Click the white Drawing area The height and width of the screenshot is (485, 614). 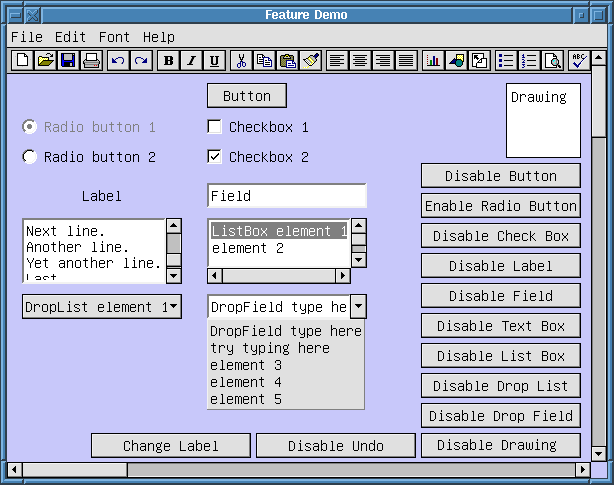coord(543,120)
